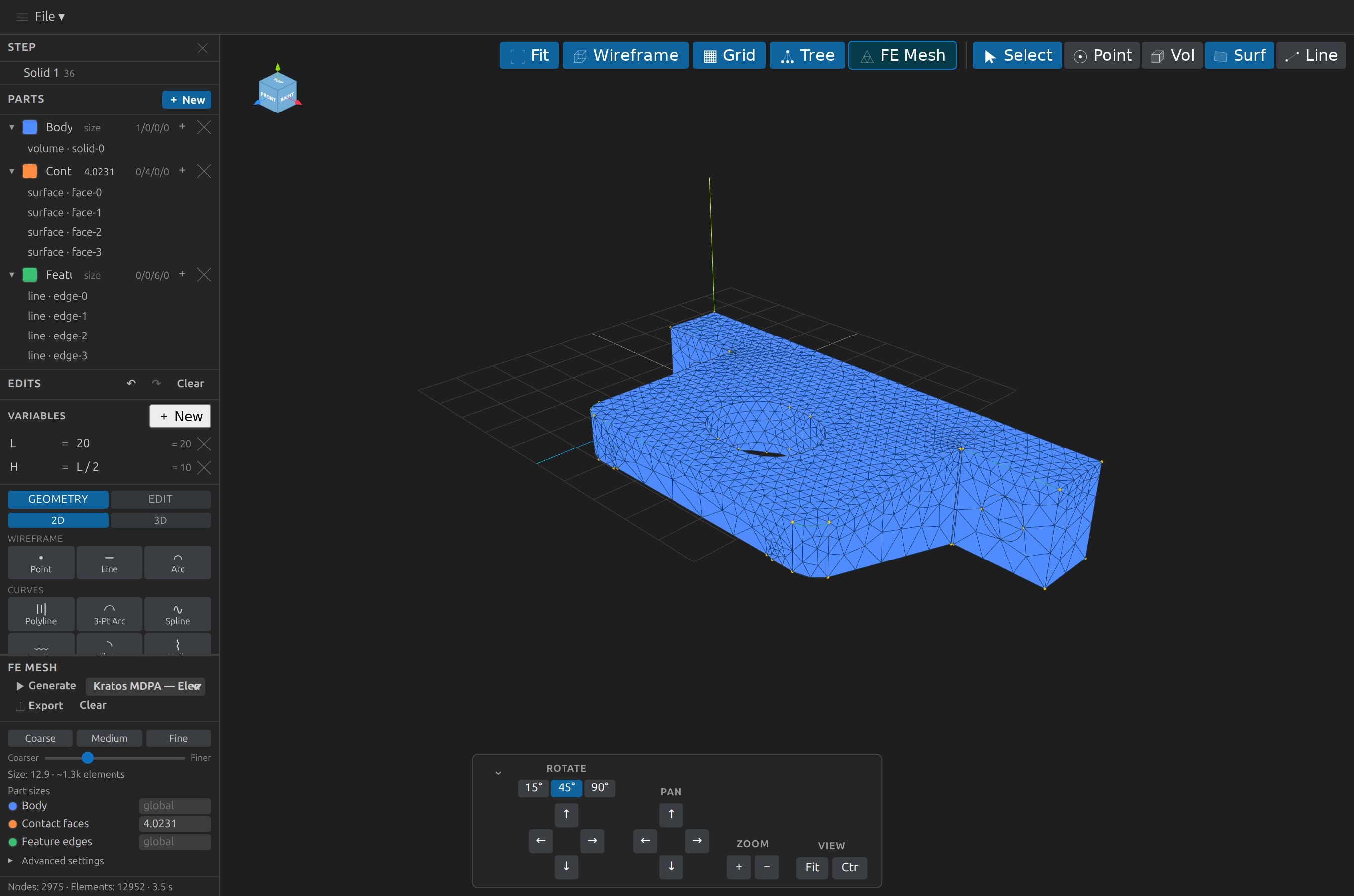Undo the last edit

click(131, 383)
